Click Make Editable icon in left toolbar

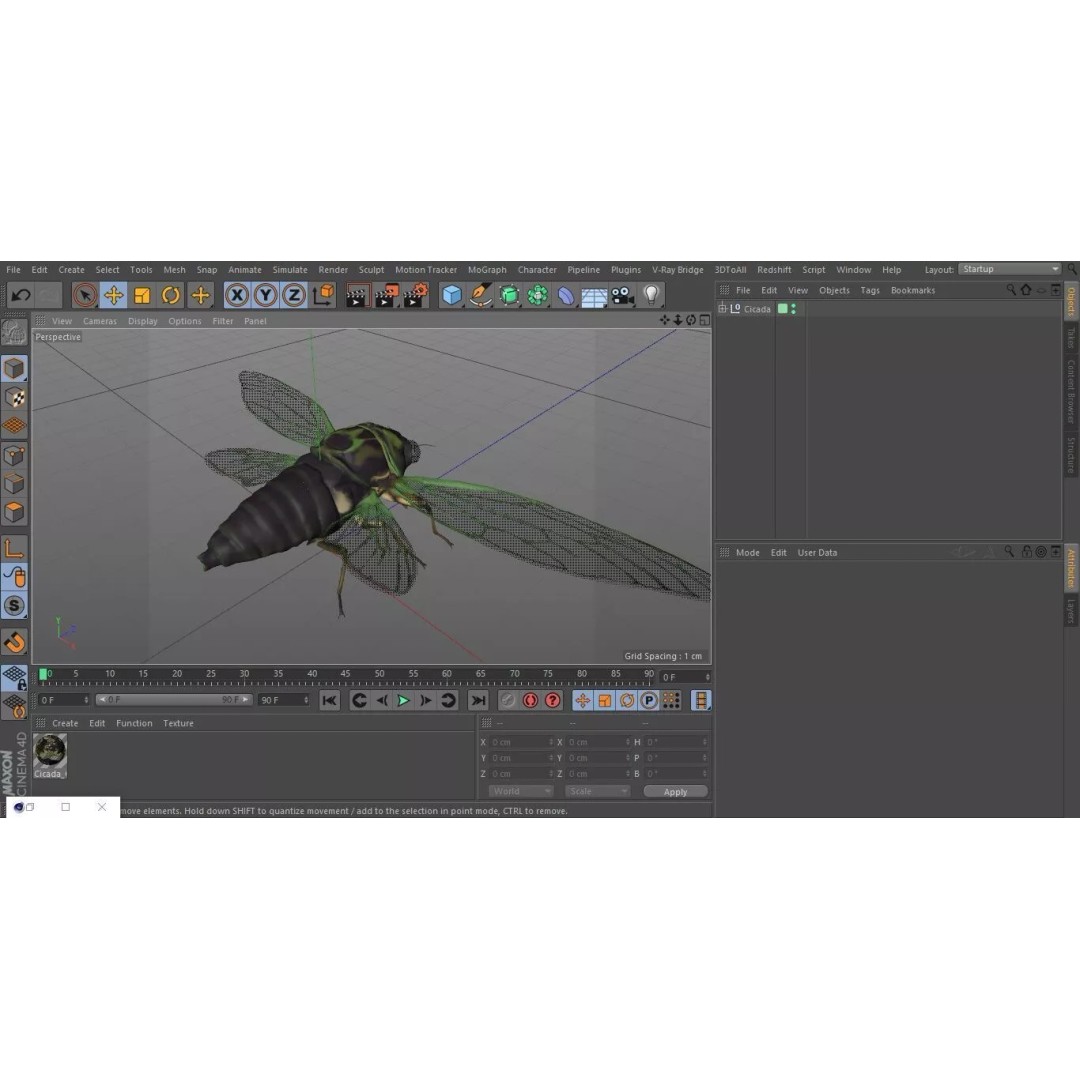point(14,333)
